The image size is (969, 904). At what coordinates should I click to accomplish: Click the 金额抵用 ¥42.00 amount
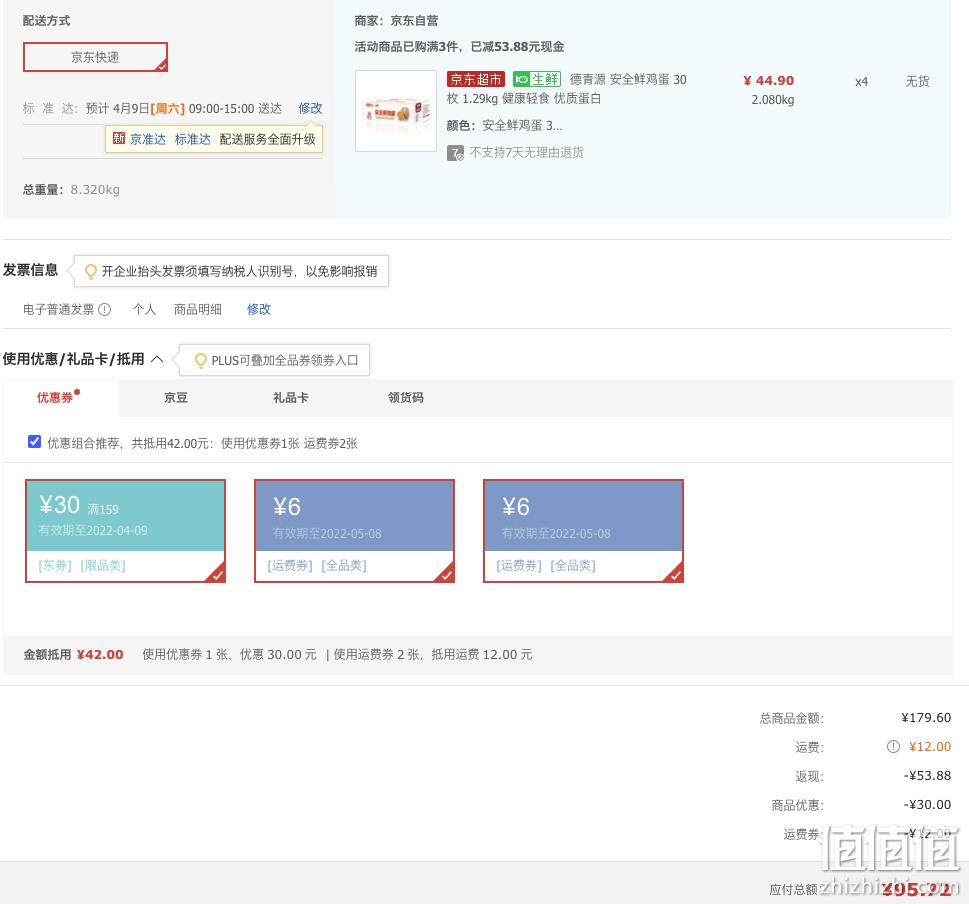coord(99,654)
